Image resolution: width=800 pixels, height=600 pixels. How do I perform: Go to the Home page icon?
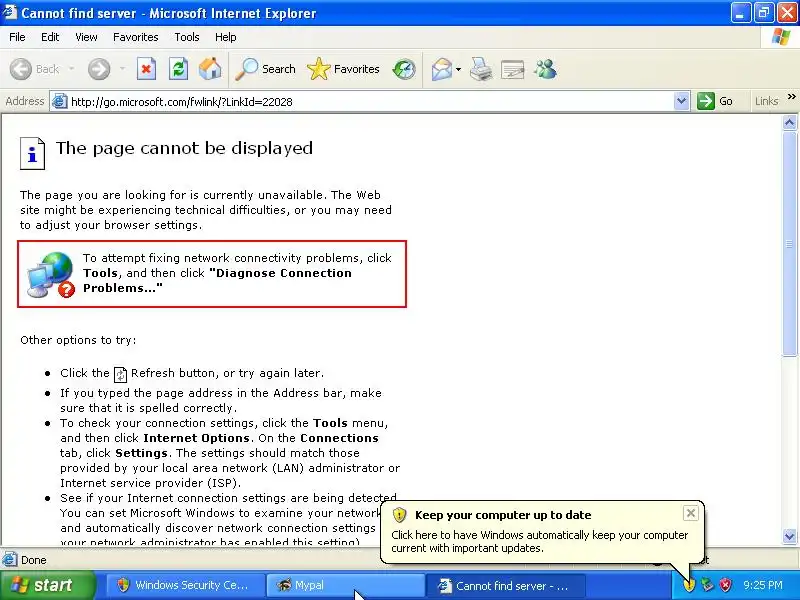tap(210, 69)
